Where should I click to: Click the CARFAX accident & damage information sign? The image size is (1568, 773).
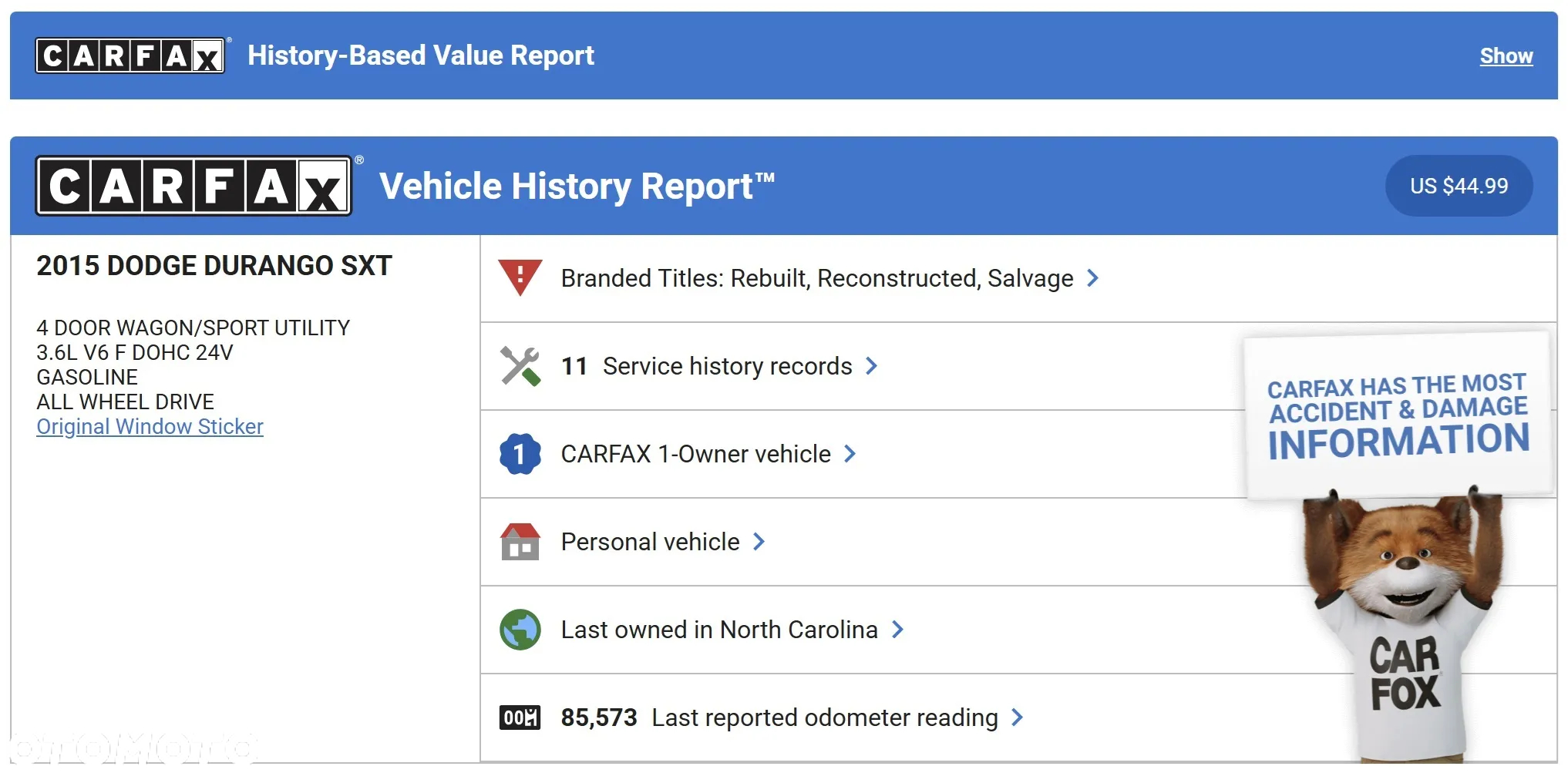(x=1398, y=416)
